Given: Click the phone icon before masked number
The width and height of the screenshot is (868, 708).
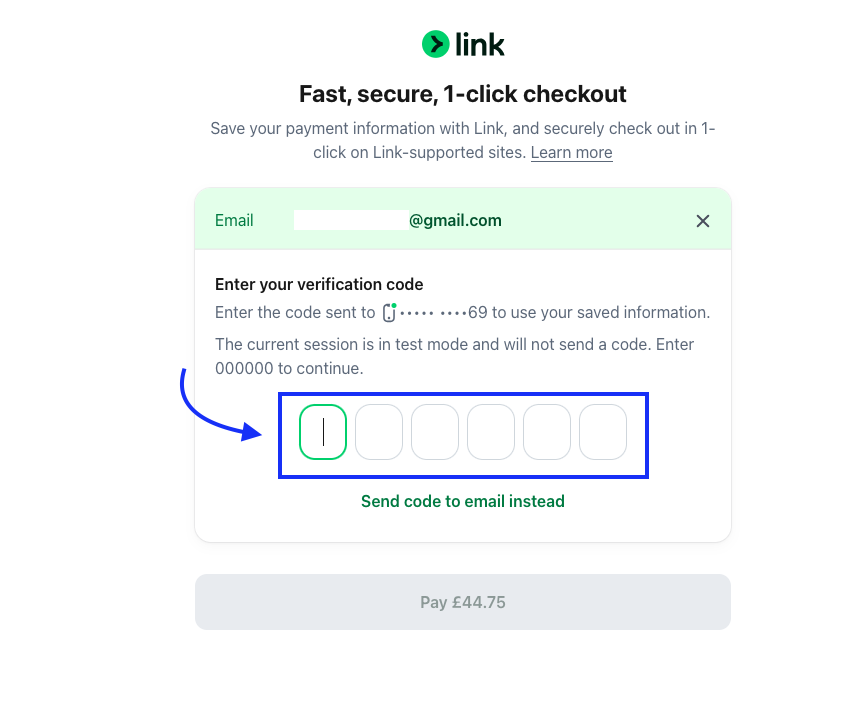Looking at the screenshot, I should (x=390, y=312).
